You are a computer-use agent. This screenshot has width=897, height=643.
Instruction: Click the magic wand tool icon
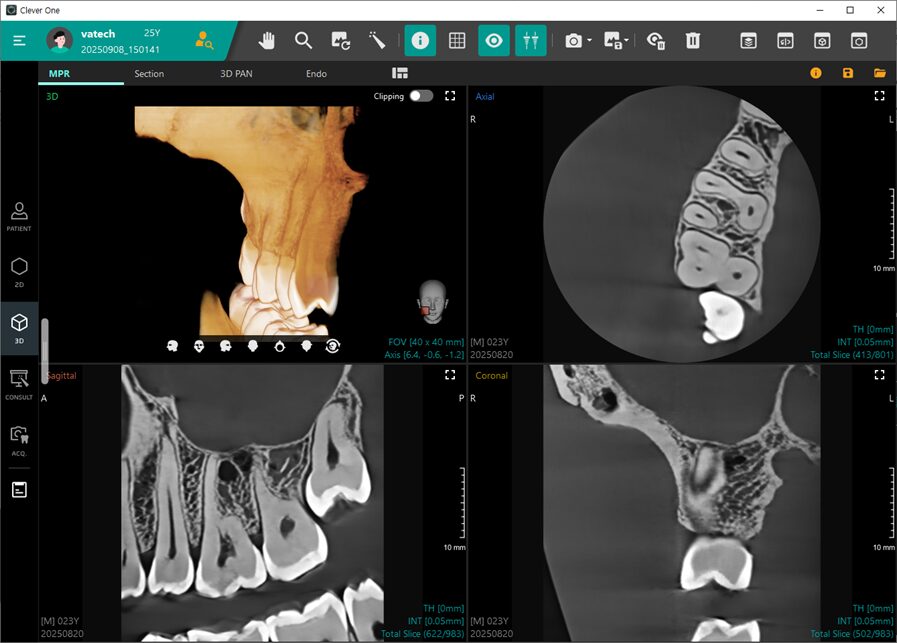tap(378, 41)
